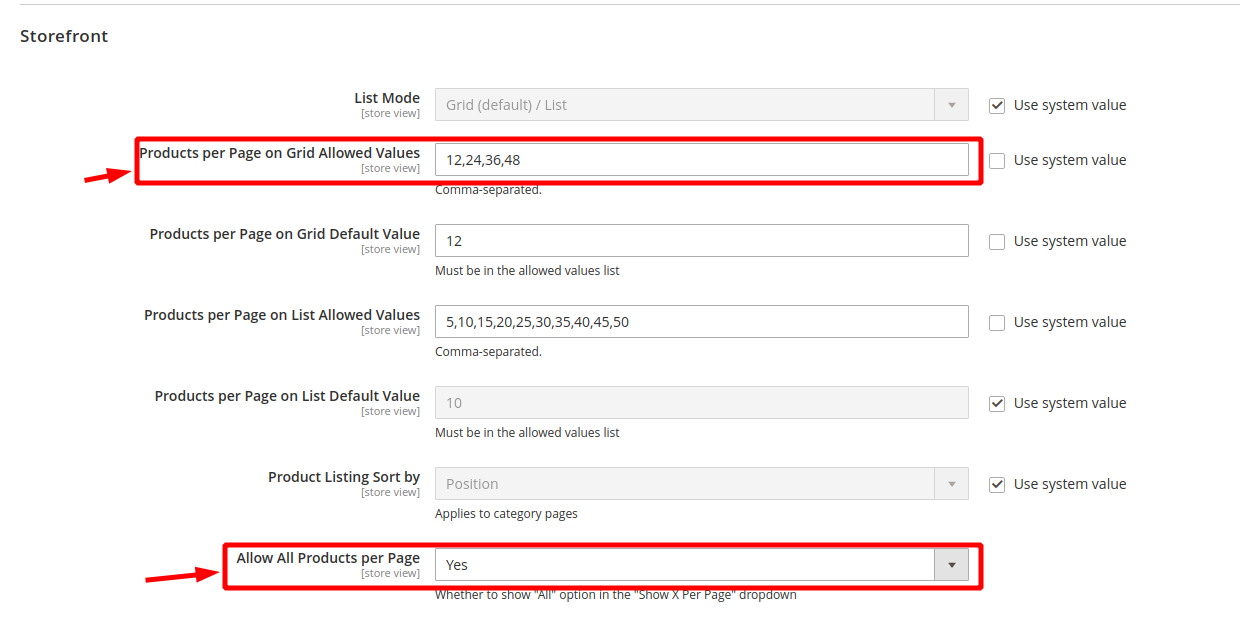
Task: Click 'Comma-separated.' note under List Allowed Values
Action: pos(488,352)
